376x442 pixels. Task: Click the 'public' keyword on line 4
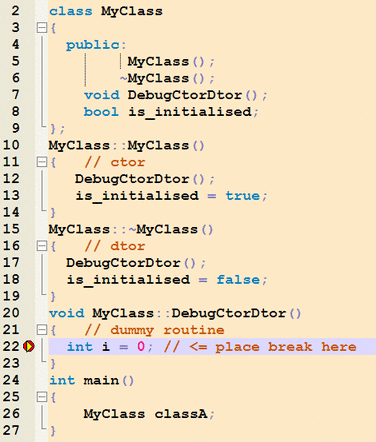coord(93,45)
